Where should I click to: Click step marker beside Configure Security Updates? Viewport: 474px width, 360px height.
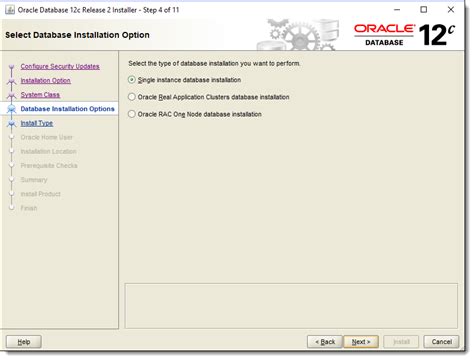[x=12, y=67]
